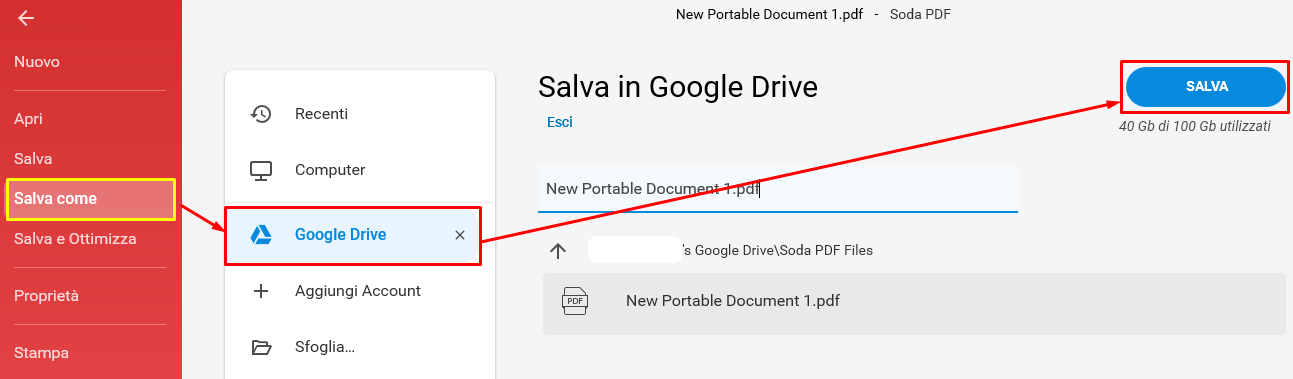This screenshot has width=1293, height=379.
Task: Select Salva in the sidebar
Action: click(33, 159)
